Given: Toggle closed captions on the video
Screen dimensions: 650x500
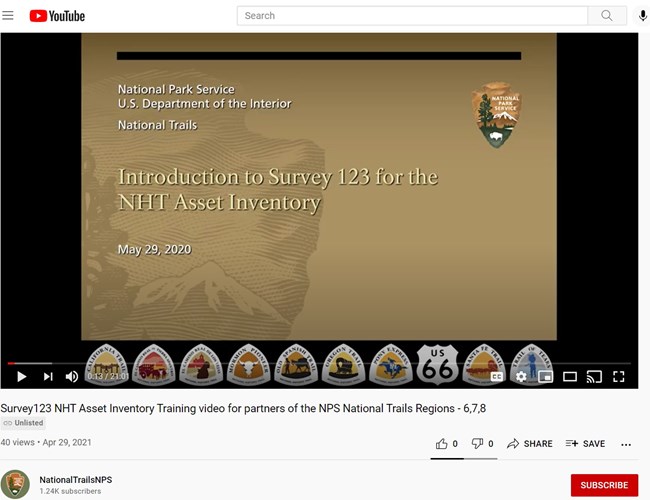Looking at the screenshot, I should coord(496,377).
